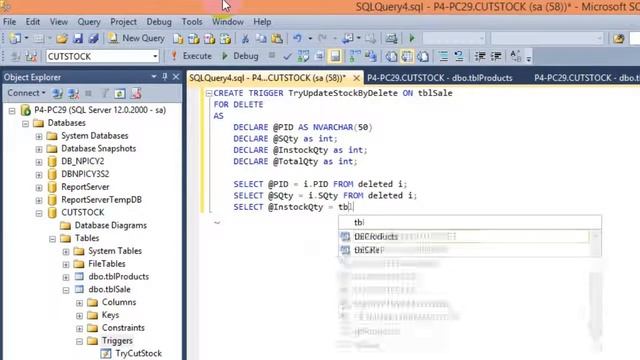
Task: Click Object Explorer connect server icon
Action: [58, 93]
